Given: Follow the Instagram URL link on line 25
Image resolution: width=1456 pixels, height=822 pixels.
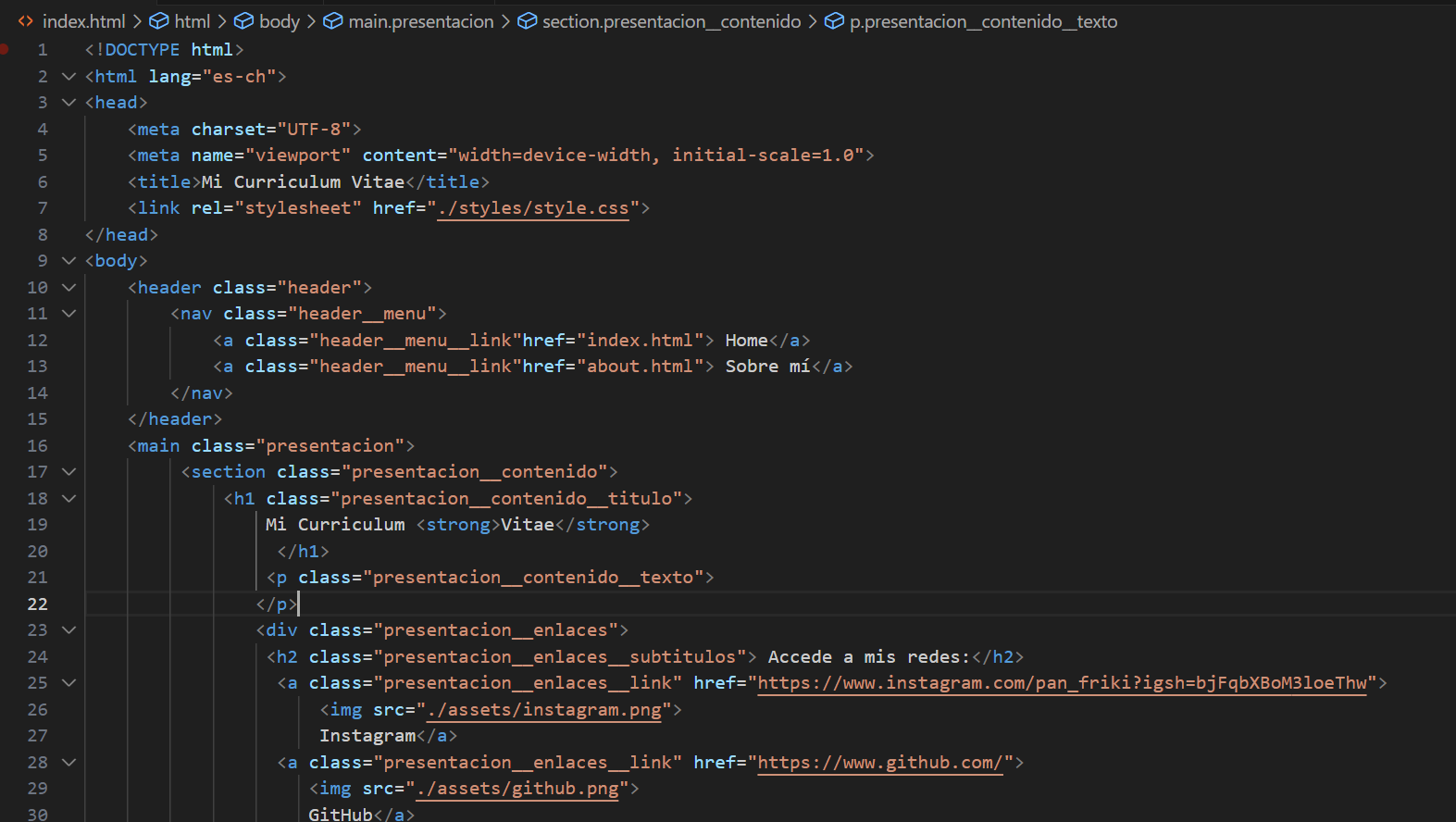Looking at the screenshot, I should (1062, 683).
